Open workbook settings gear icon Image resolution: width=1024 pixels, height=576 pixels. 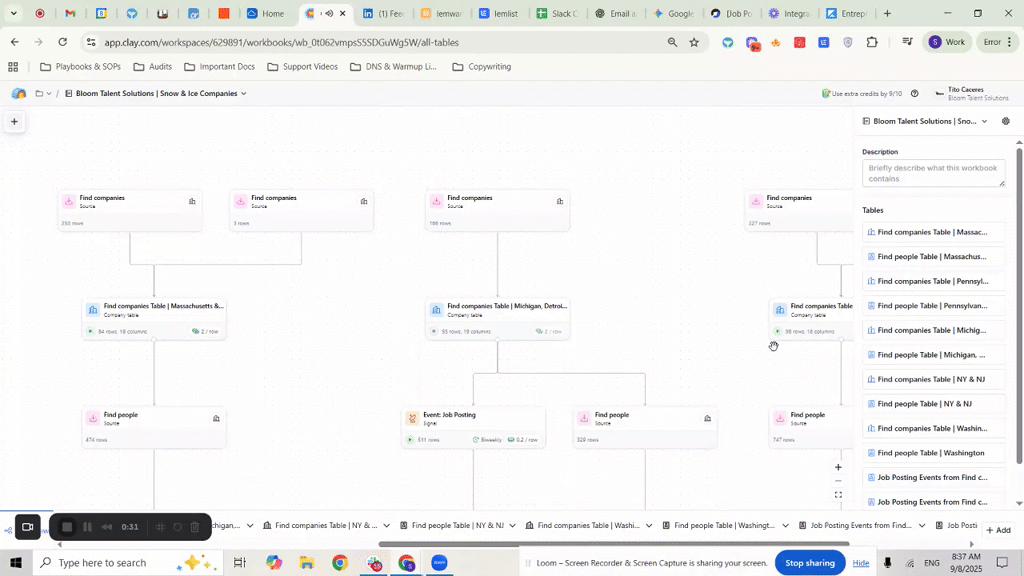pyautogui.click(x=1006, y=121)
